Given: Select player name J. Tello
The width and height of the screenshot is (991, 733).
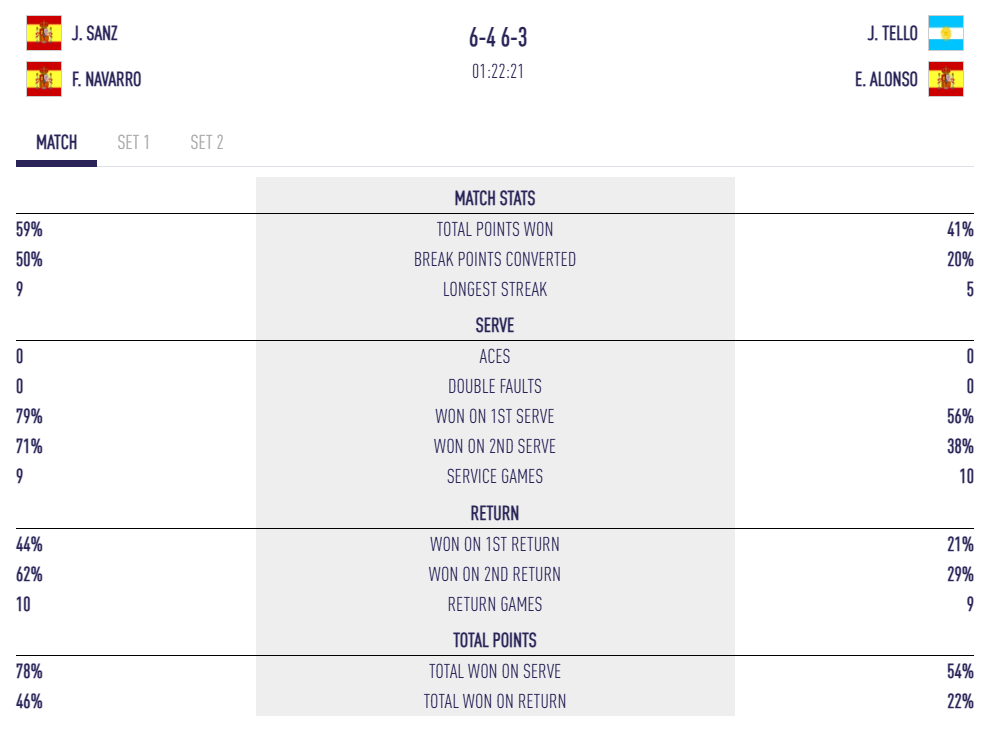Looking at the screenshot, I should coord(892,34).
